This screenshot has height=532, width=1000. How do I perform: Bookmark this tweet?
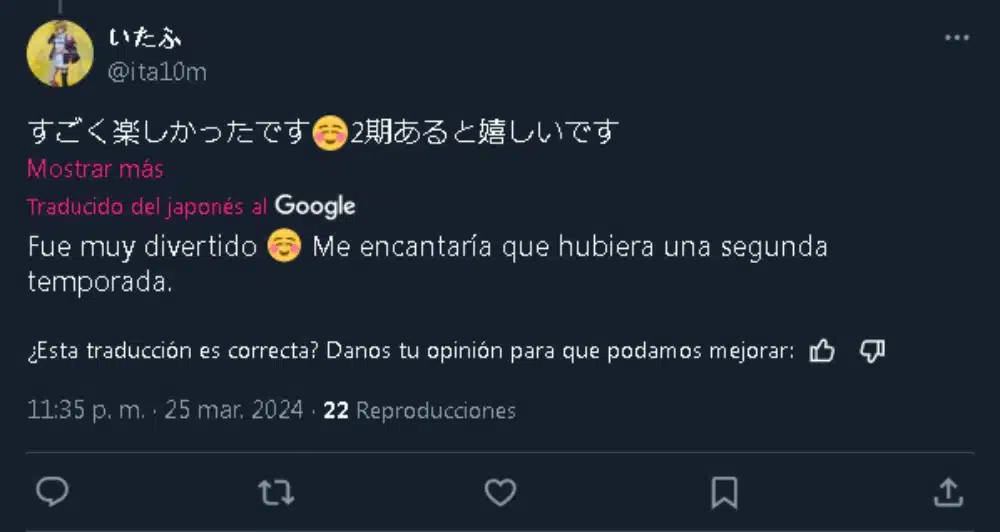(724, 491)
